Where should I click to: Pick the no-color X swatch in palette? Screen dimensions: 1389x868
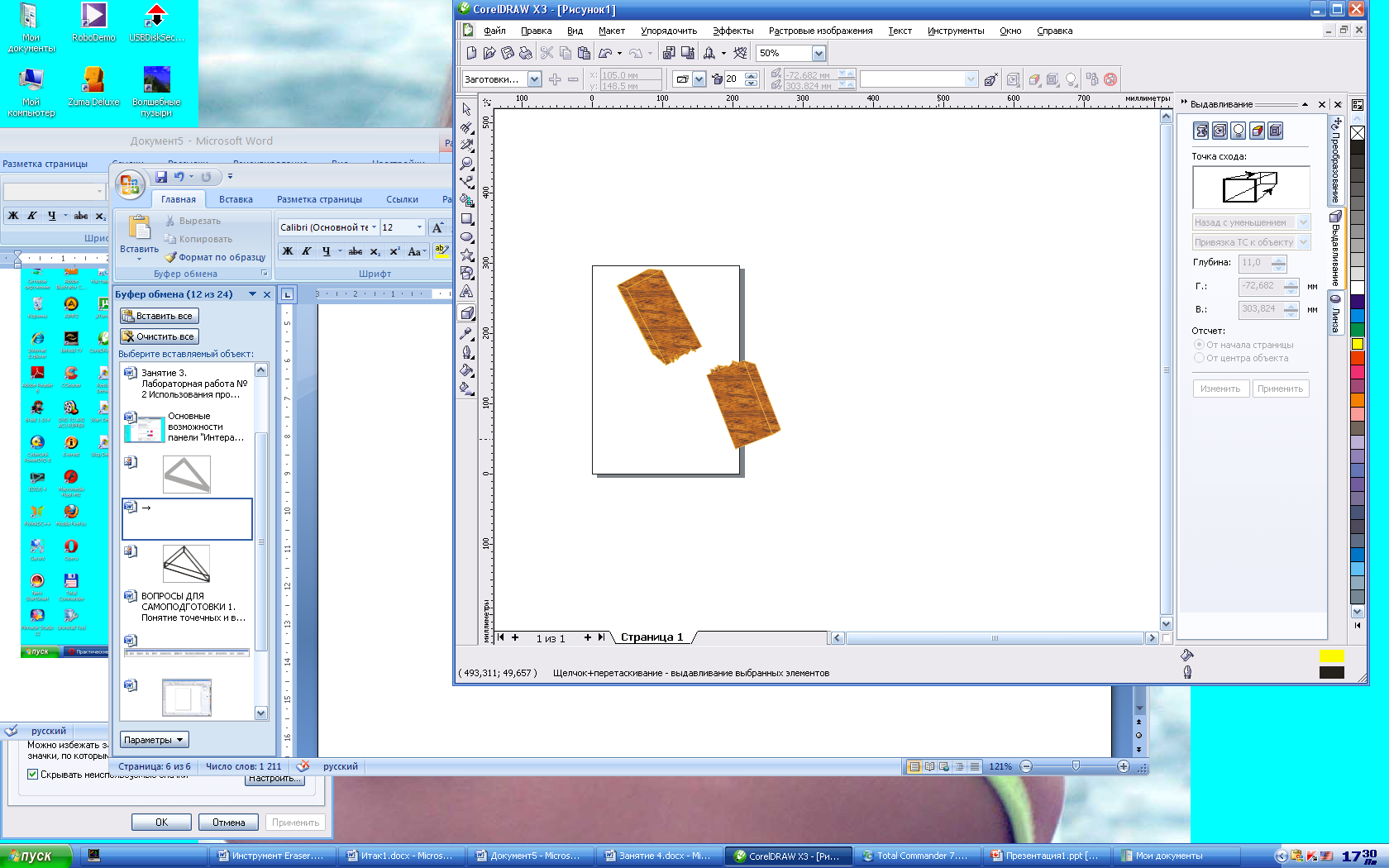click(1357, 132)
